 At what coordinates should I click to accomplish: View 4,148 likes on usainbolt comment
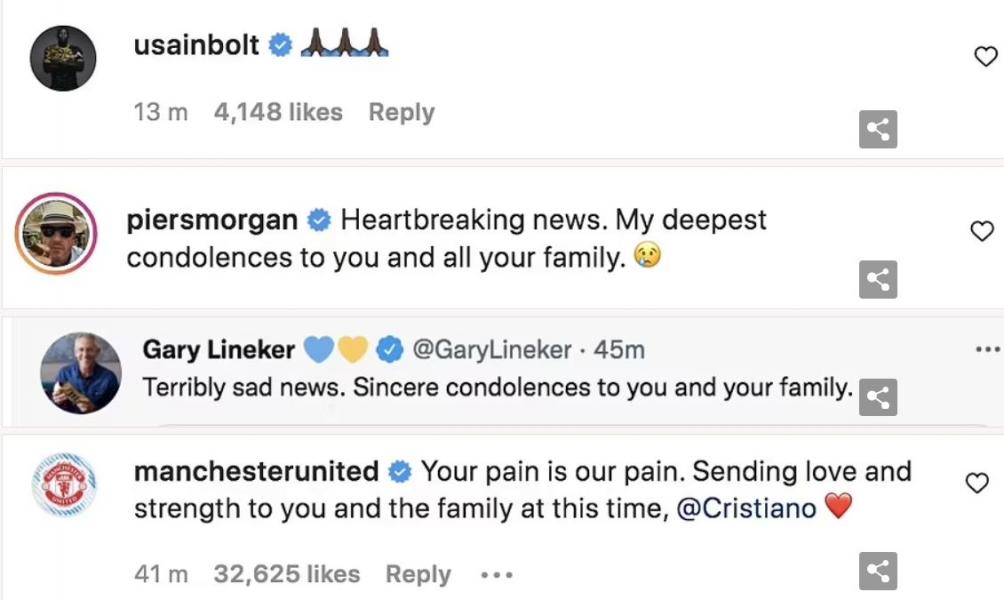[x=278, y=113]
